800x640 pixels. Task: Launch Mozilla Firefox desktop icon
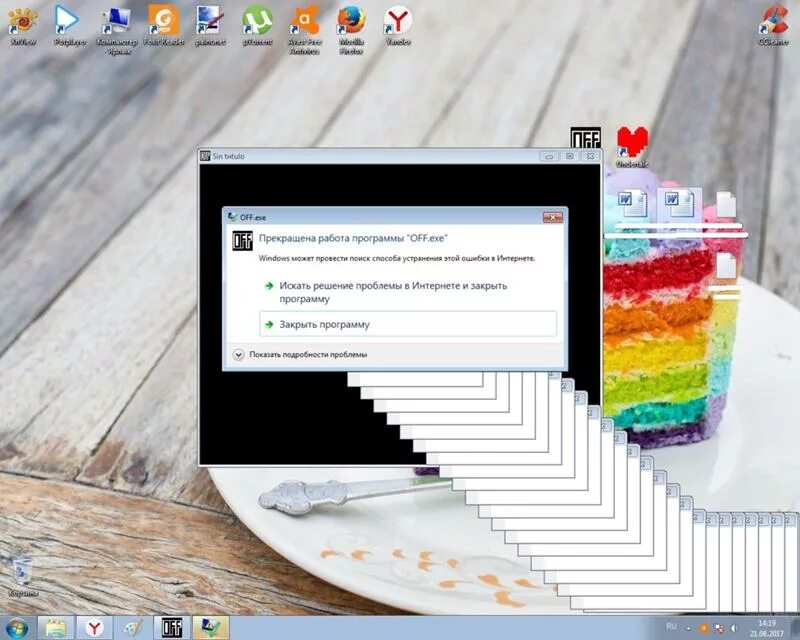[351, 31]
